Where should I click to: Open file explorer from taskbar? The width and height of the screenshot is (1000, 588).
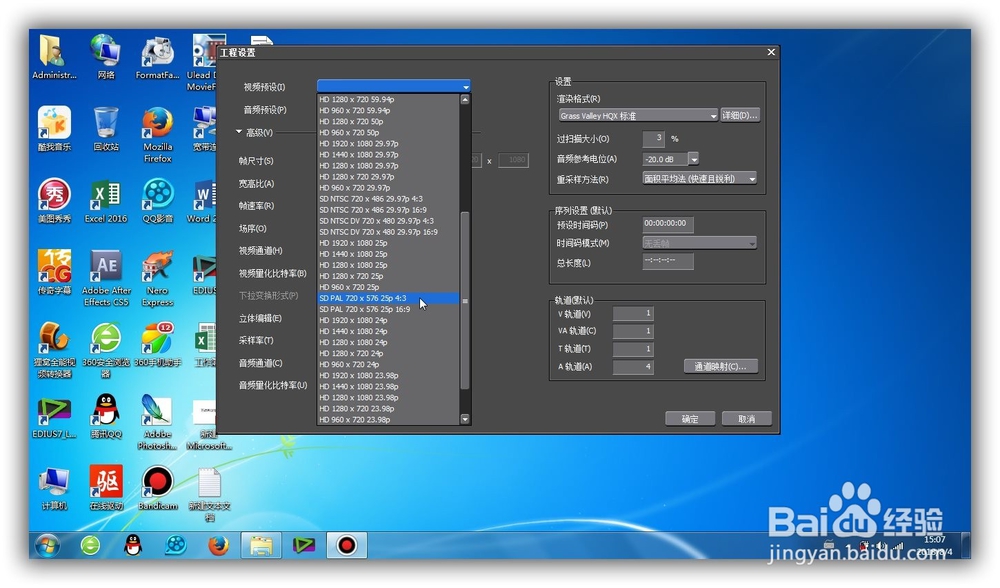pyautogui.click(x=261, y=546)
